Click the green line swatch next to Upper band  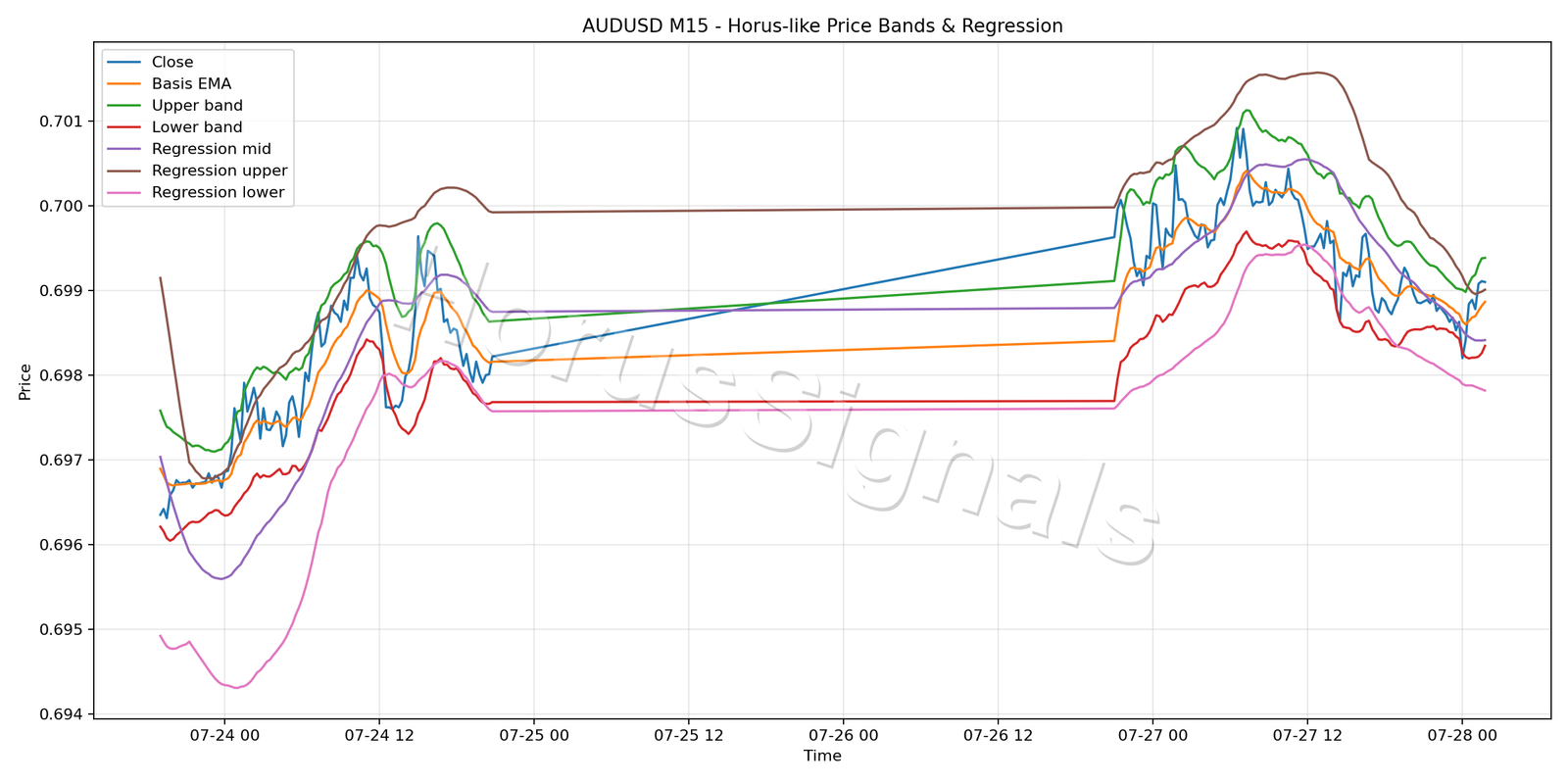click(x=124, y=105)
